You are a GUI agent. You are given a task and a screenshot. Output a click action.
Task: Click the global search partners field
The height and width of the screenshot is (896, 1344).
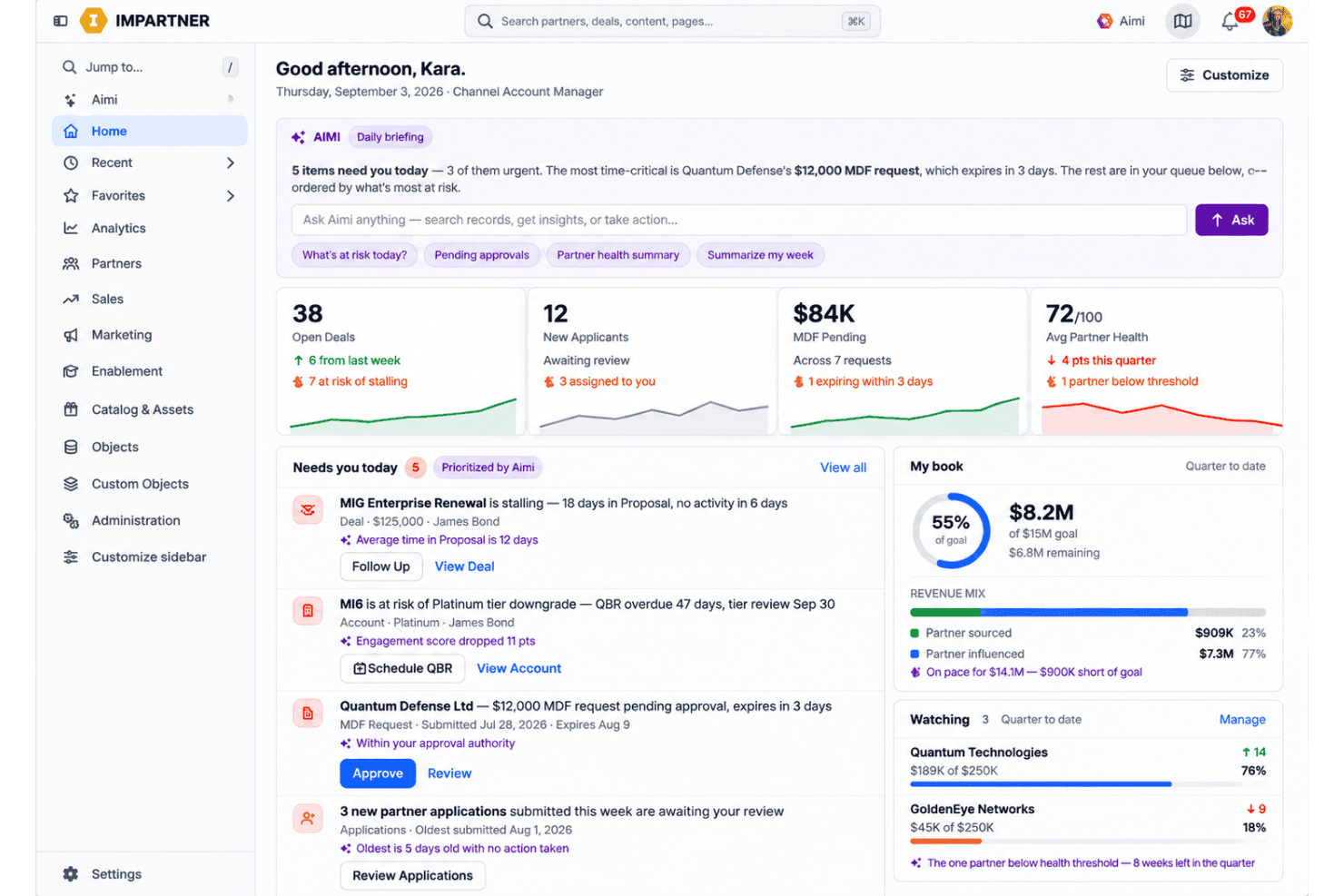(x=672, y=21)
